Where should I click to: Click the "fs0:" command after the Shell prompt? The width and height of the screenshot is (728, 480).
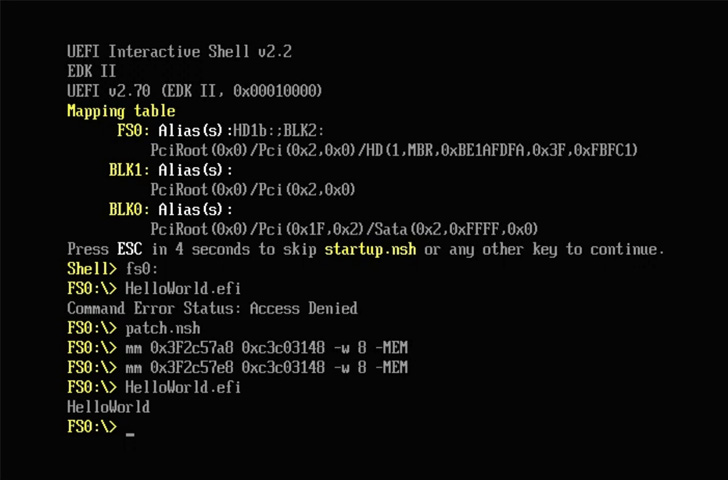click(x=142, y=269)
